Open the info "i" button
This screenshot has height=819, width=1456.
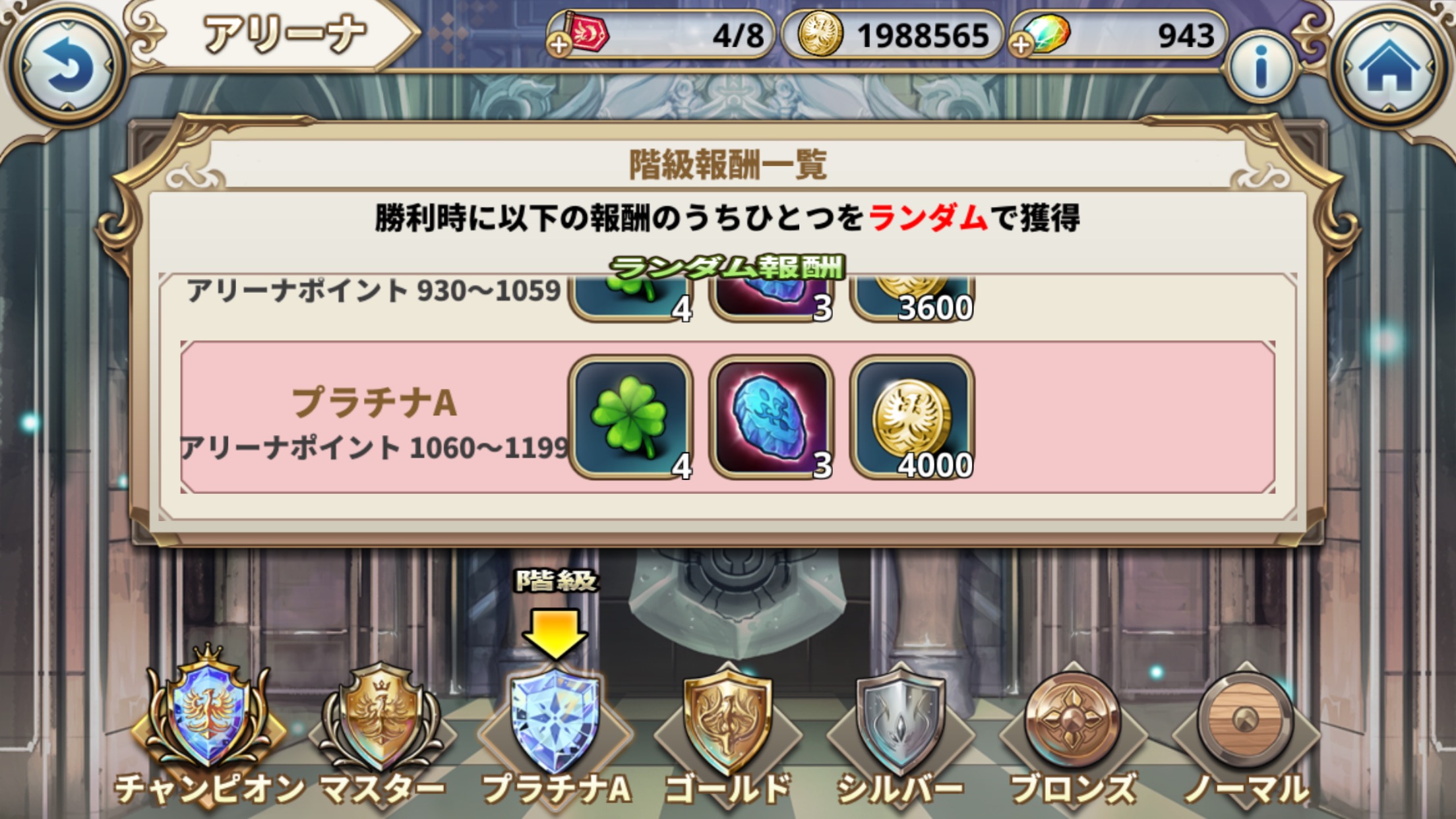(x=1260, y=67)
